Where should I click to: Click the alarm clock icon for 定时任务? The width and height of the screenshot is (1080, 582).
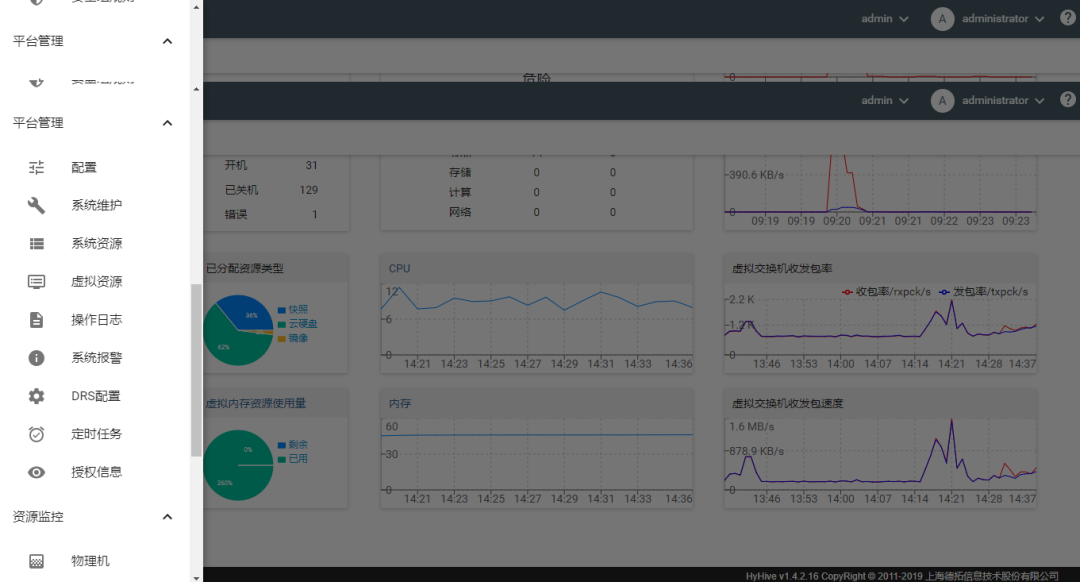pyautogui.click(x=37, y=434)
